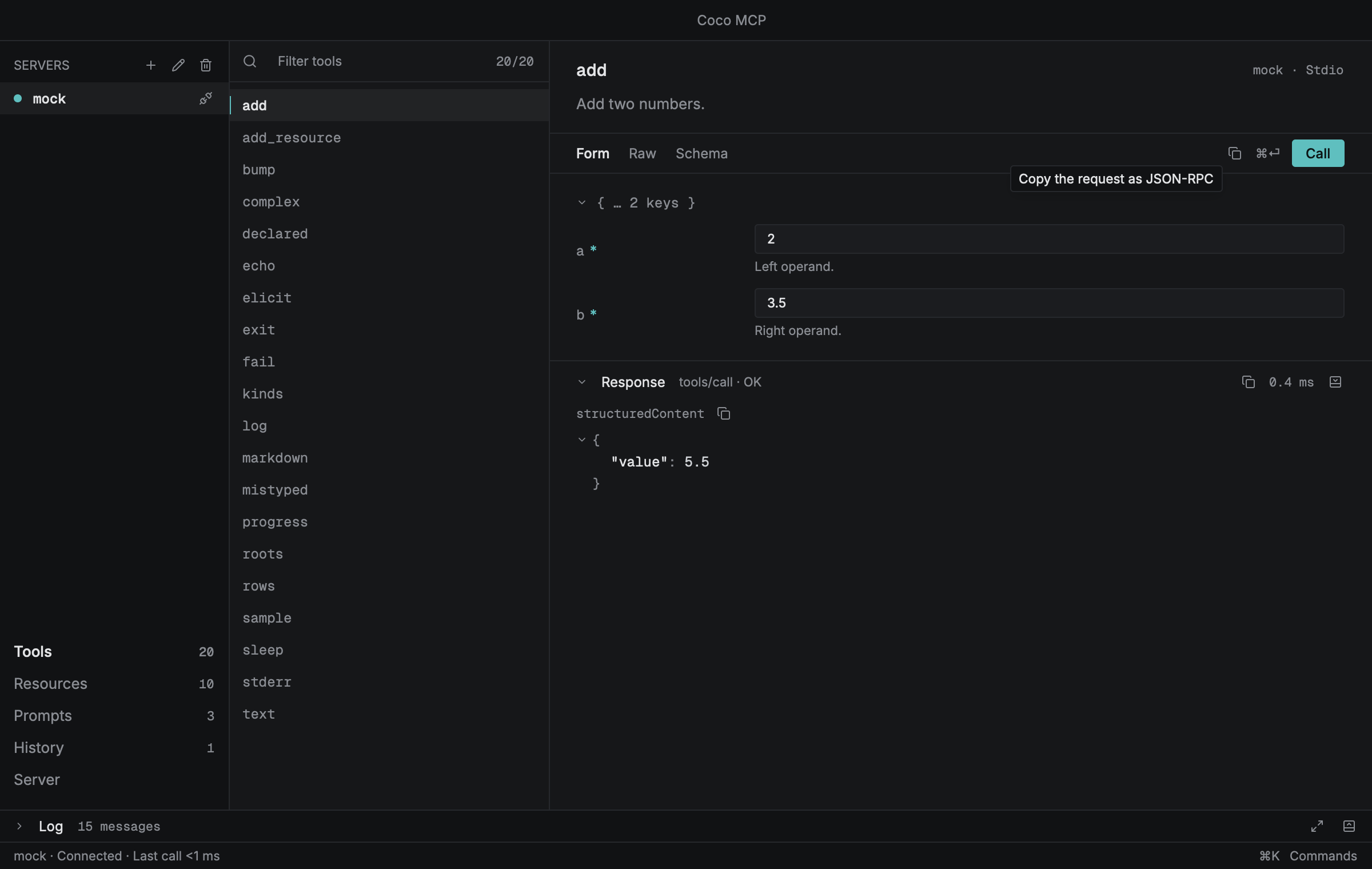1372x869 pixels.
Task: Collapse the Response section chevron
Action: point(582,382)
